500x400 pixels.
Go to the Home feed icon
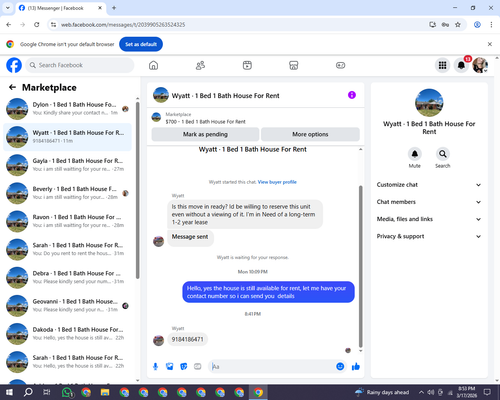pos(153,65)
